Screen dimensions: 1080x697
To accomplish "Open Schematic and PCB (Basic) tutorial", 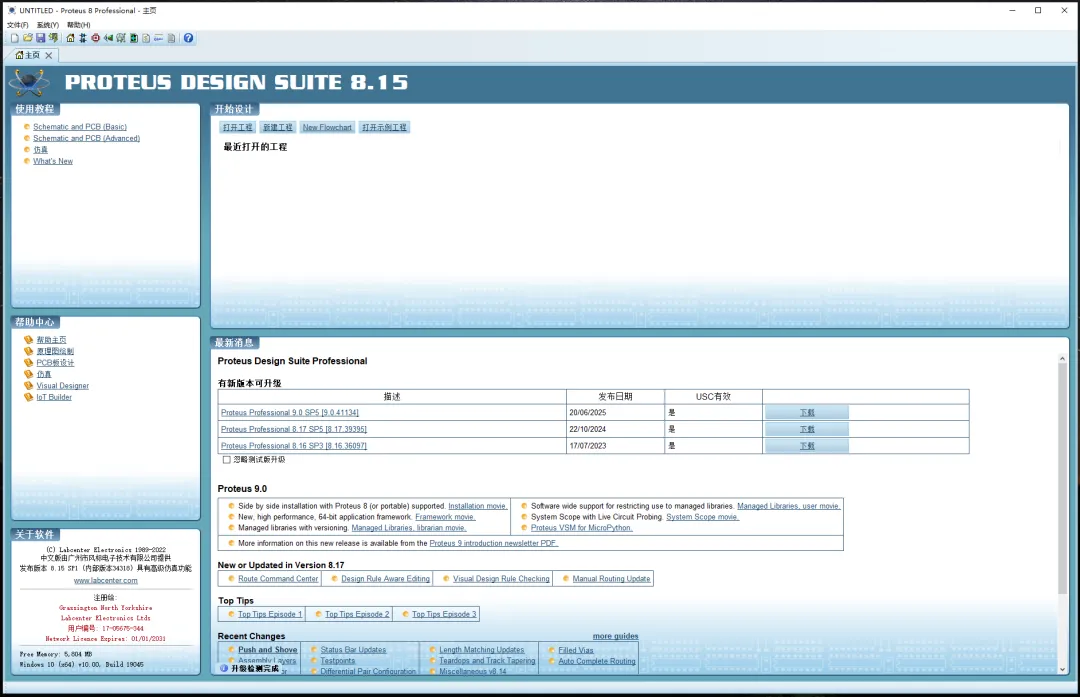I will point(80,127).
